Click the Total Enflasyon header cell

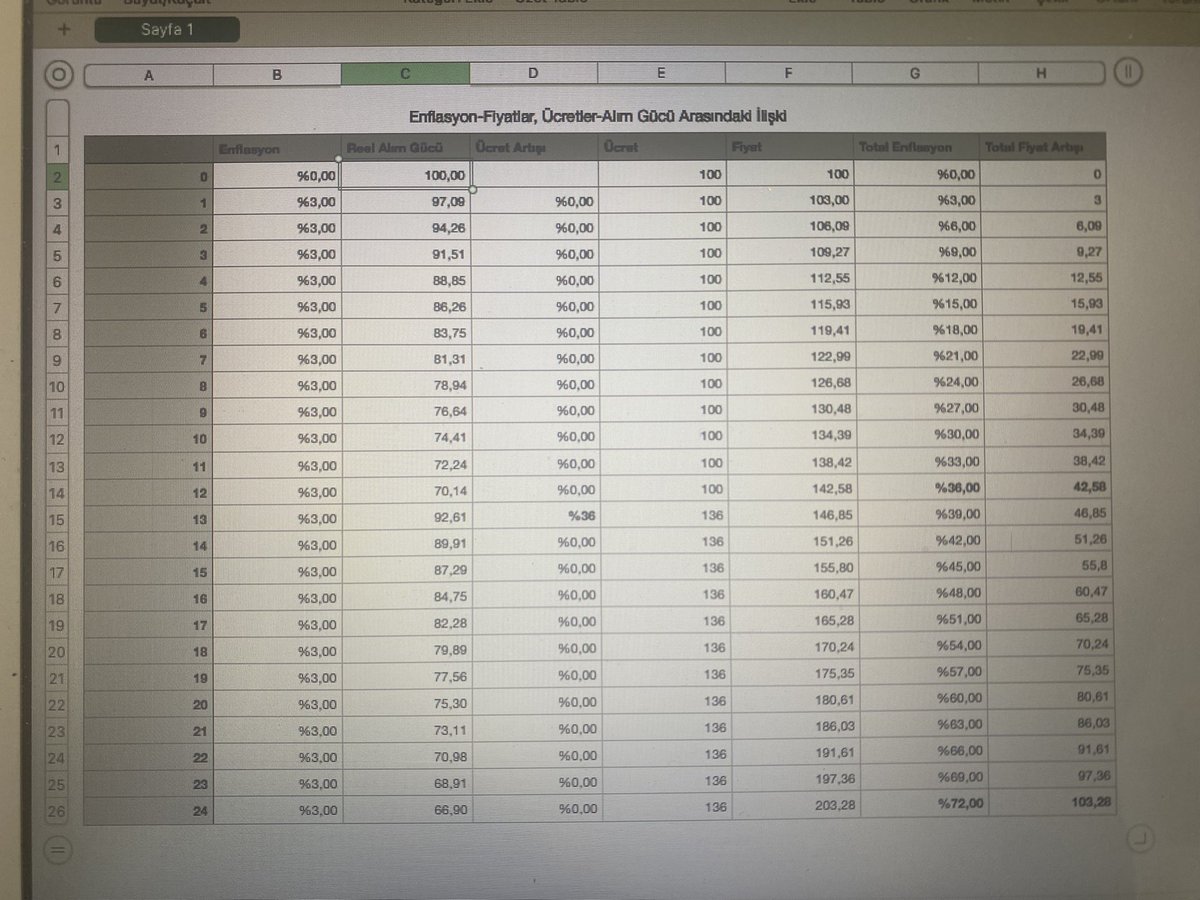tap(916, 147)
